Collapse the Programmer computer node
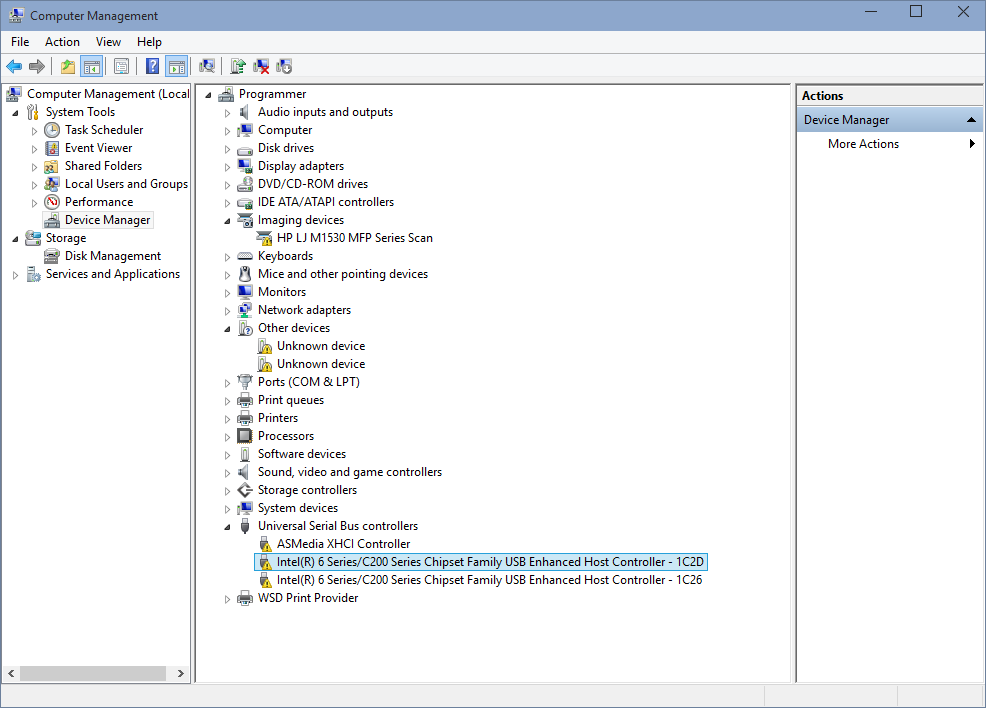Viewport: 986px width, 708px height. (x=208, y=95)
